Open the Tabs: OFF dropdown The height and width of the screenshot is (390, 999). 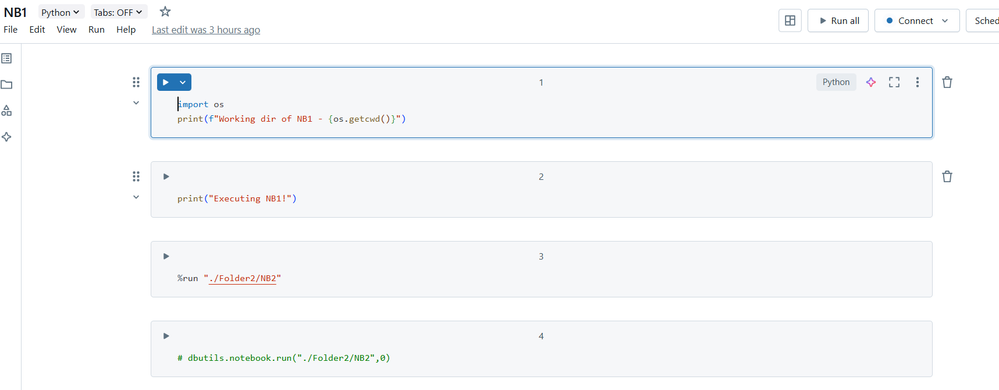[x=119, y=12]
